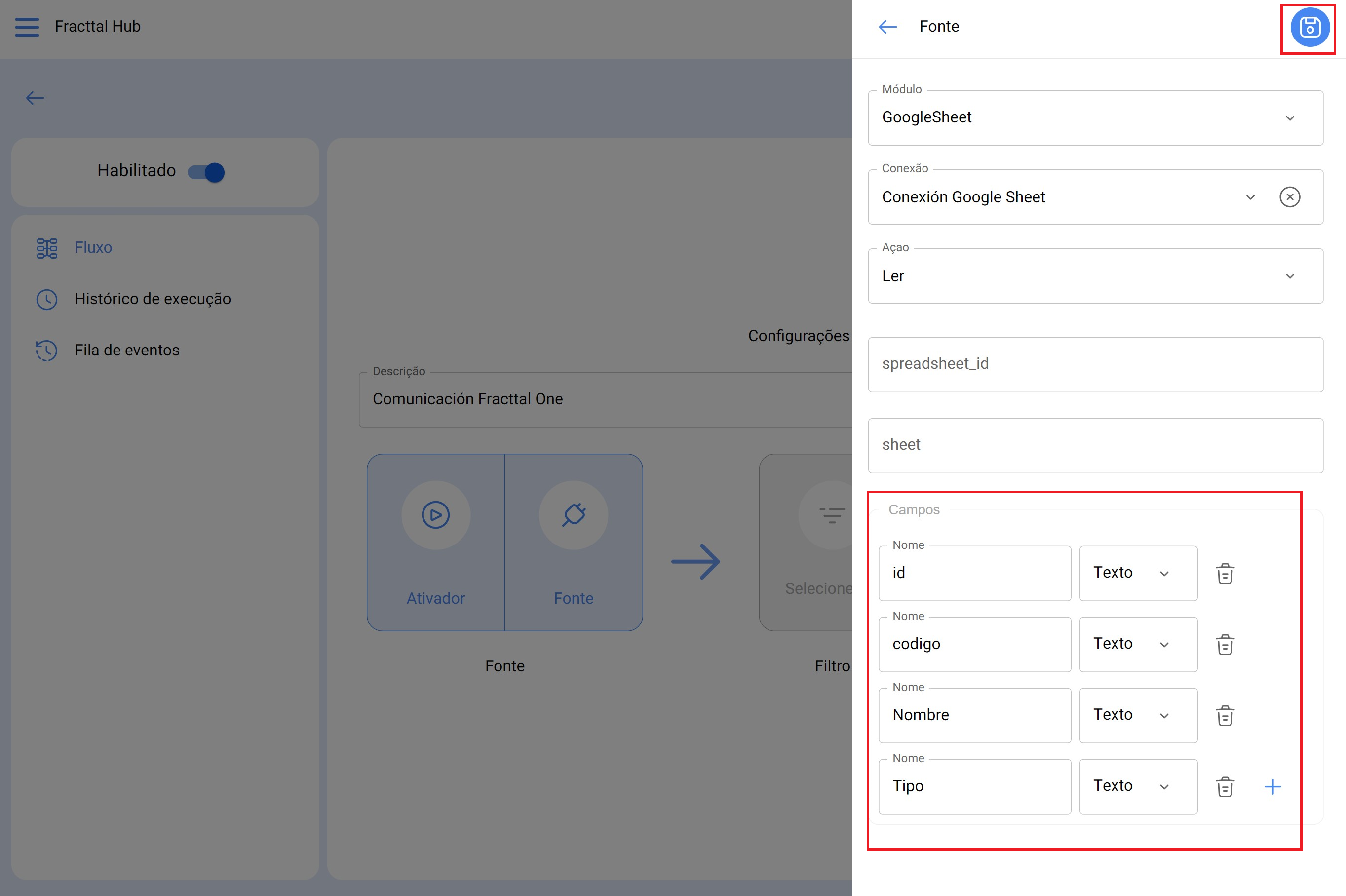The width and height of the screenshot is (1346, 896).
Task: Open the Texto type dropdown for id
Action: point(1138,573)
